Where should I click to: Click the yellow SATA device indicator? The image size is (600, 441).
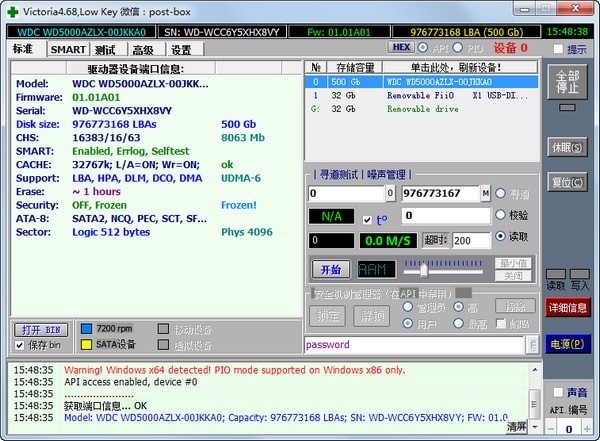coord(87,345)
